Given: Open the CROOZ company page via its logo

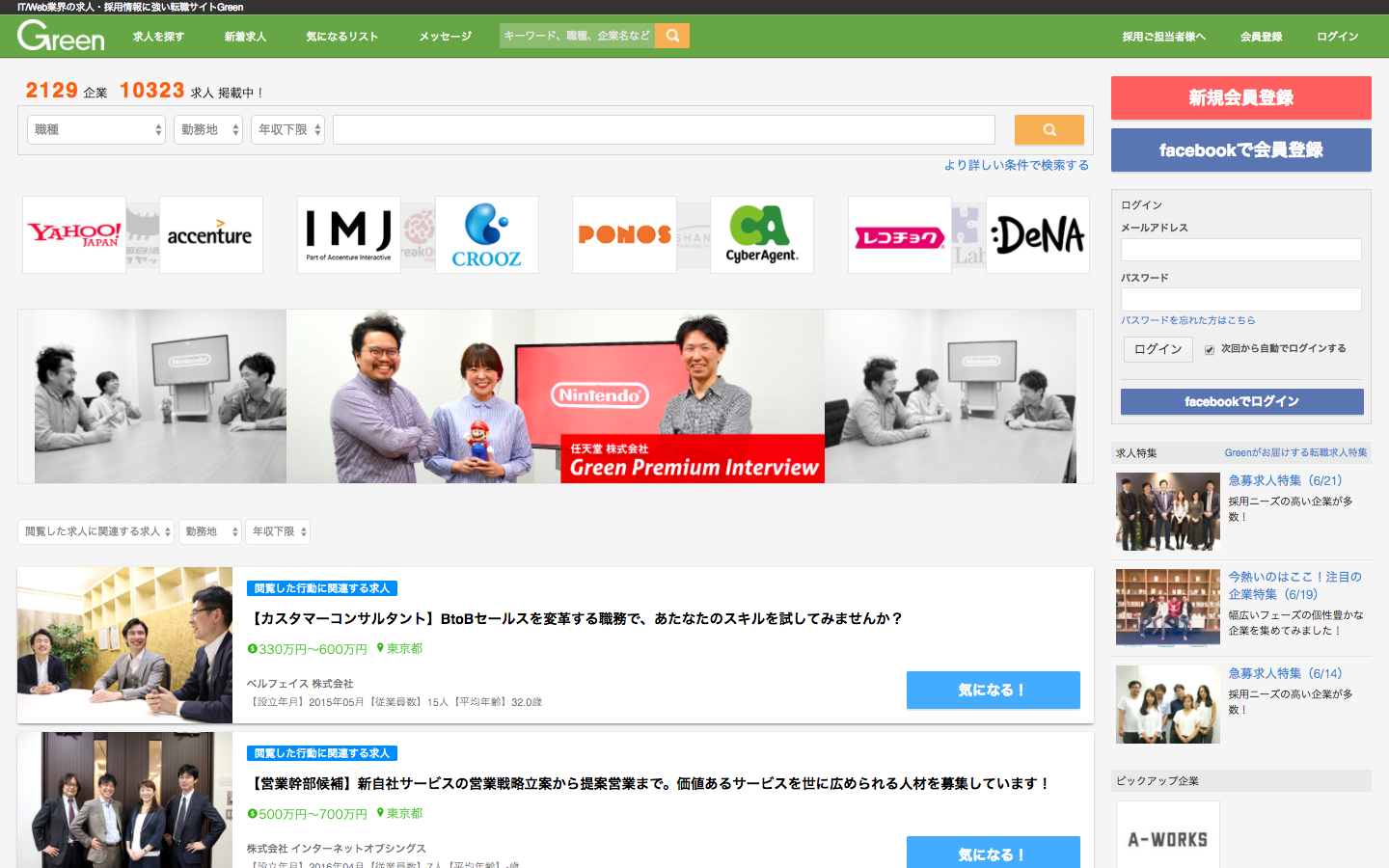Looking at the screenshot, I should click(x=487, y=233).
